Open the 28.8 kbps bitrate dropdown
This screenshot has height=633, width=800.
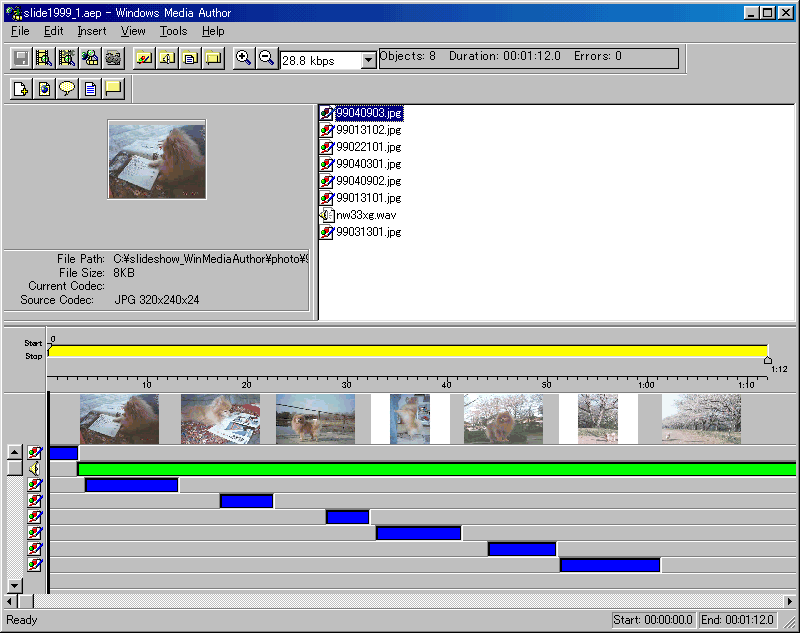tap(367, 61)
